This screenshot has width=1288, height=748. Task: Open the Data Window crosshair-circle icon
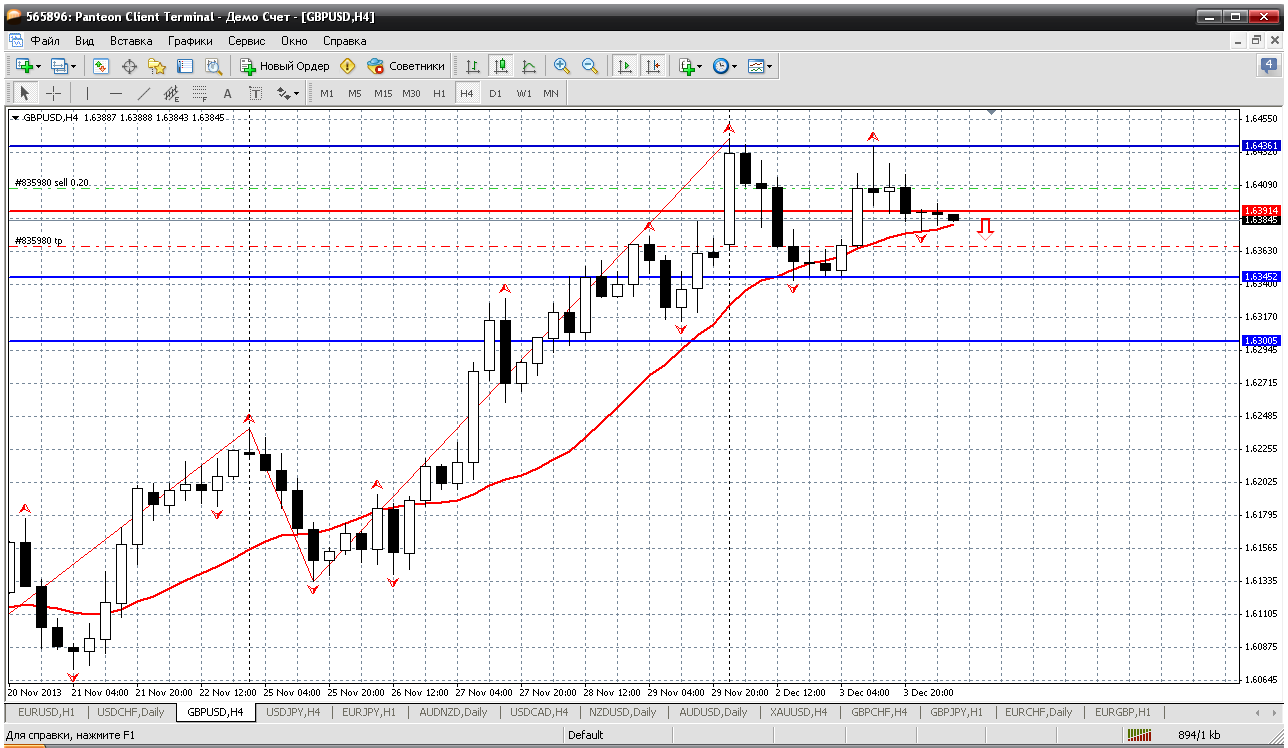pyautogui.click(x=129, y=66)
